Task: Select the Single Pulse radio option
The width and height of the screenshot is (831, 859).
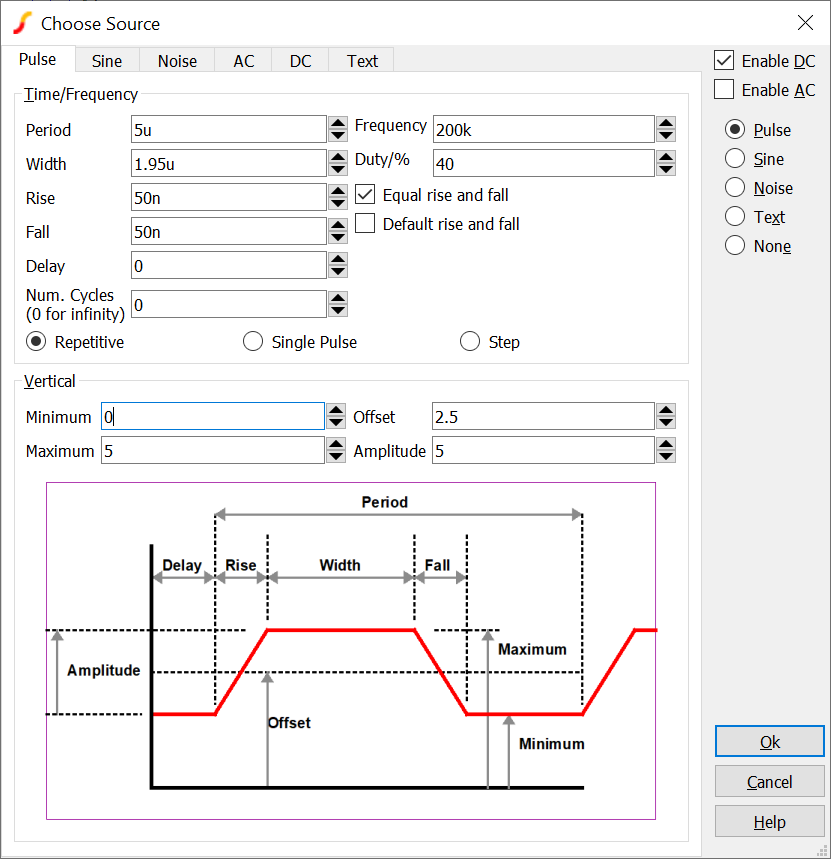Action: tap(253, 342)
